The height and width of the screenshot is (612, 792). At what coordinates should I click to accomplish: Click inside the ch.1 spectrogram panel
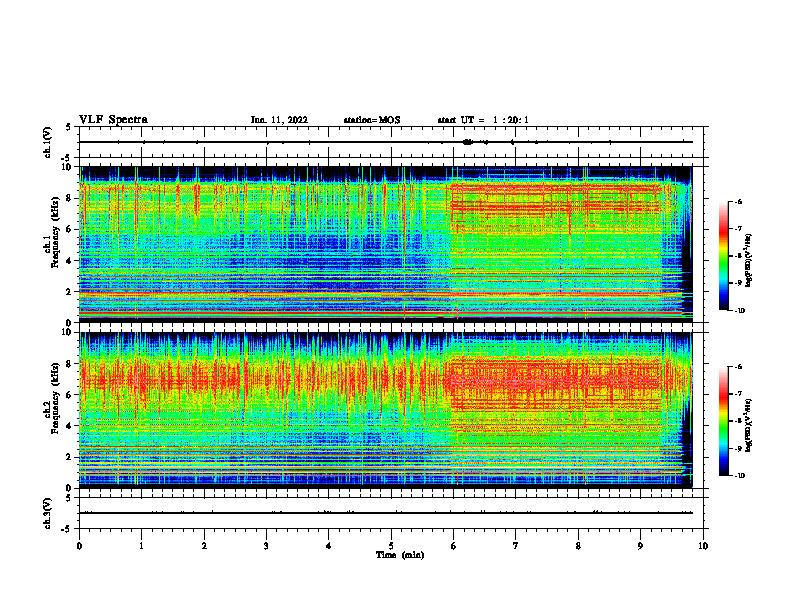(x=385, y=244)
